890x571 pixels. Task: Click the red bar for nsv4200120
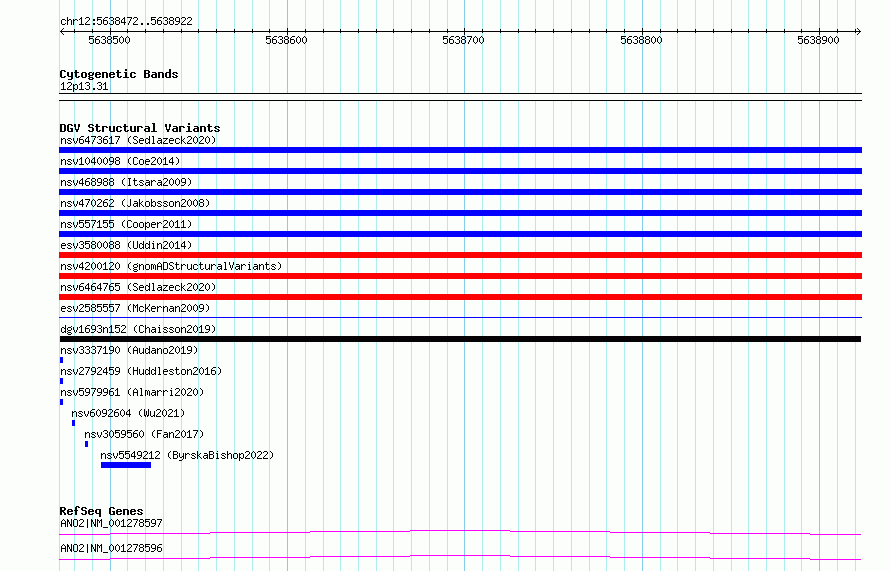pos(460,276)
